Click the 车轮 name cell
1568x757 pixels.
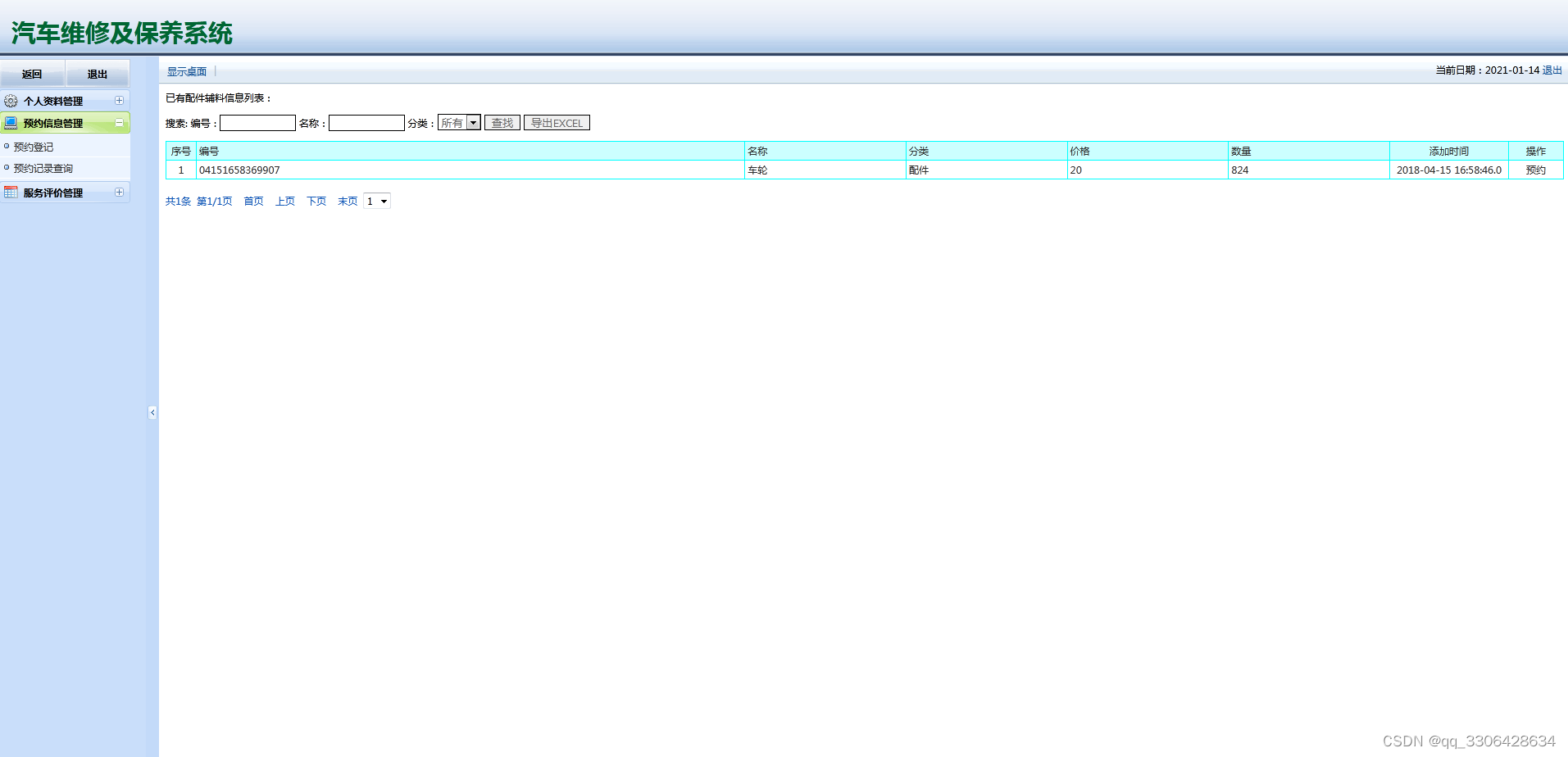click(x=825, y=170)
